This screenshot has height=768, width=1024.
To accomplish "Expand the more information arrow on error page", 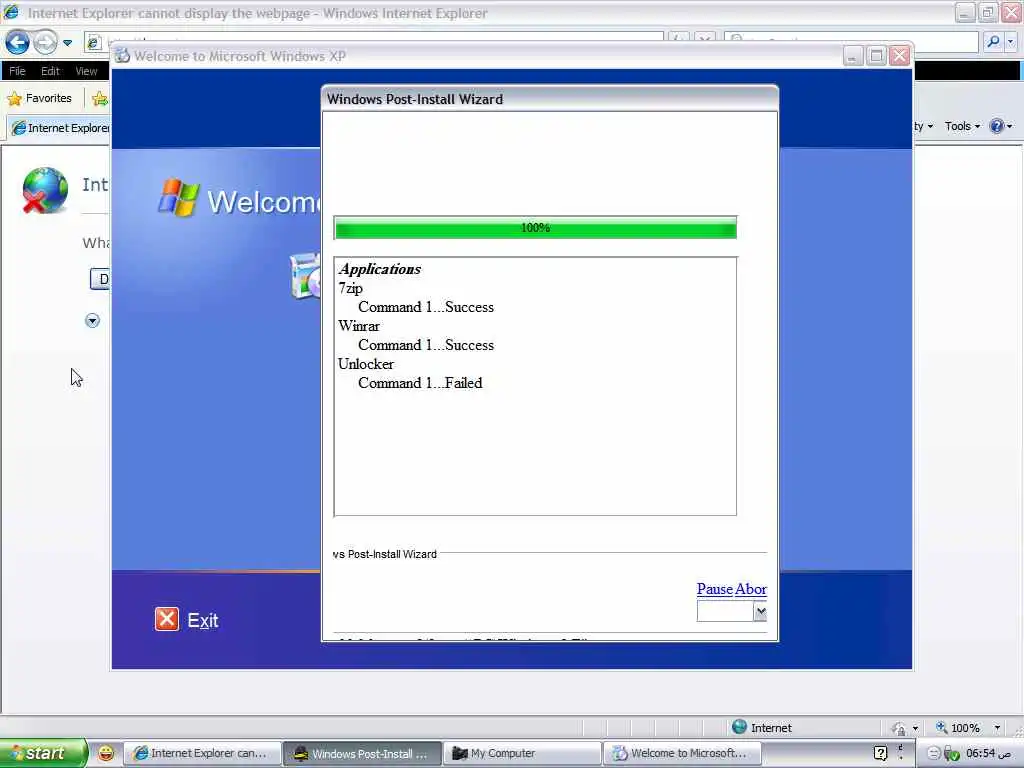I will click(92, 321).
